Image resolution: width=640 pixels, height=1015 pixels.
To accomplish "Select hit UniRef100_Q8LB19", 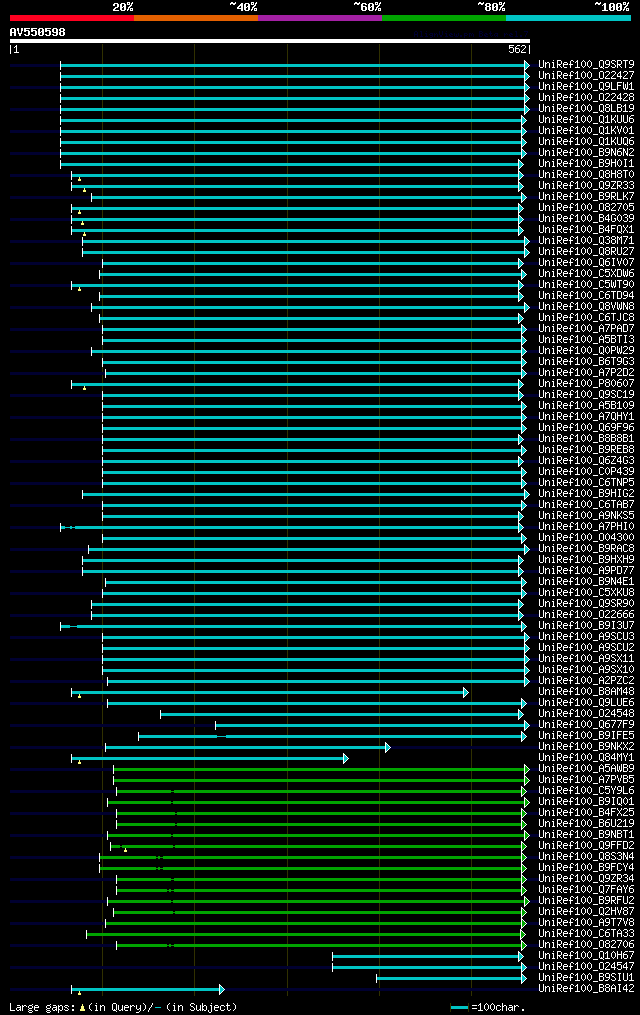I will [x=586, y=109].
